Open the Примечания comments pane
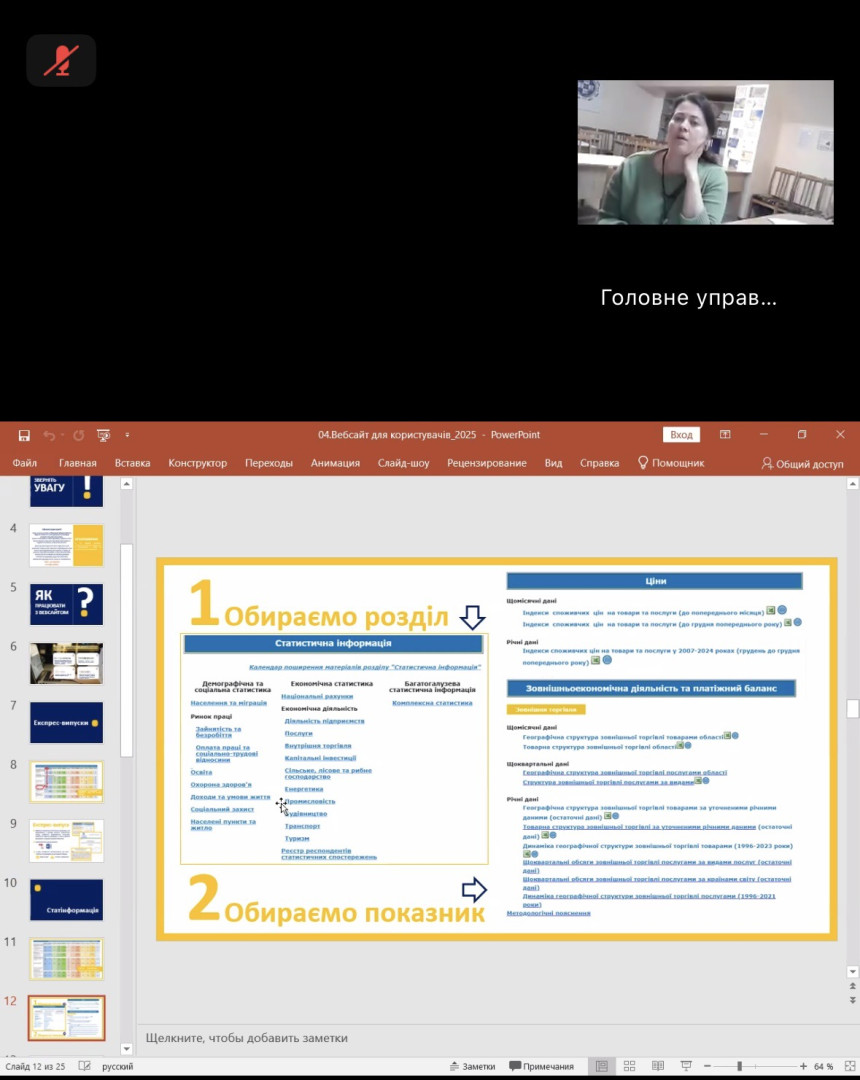The width and height of the screenshot is (860, 1080). 542,1066
